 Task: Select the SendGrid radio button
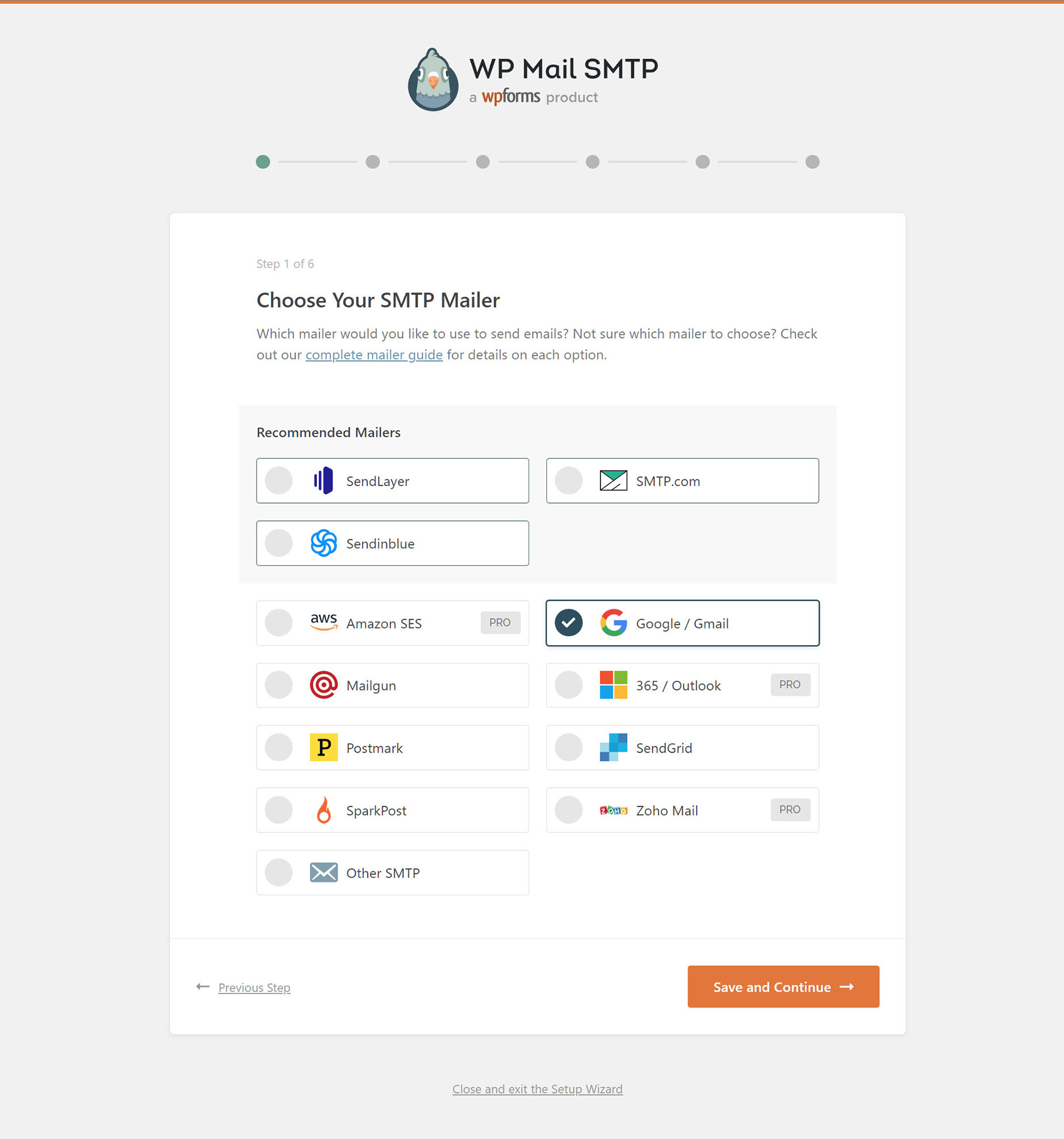click(x=568, y=747)
